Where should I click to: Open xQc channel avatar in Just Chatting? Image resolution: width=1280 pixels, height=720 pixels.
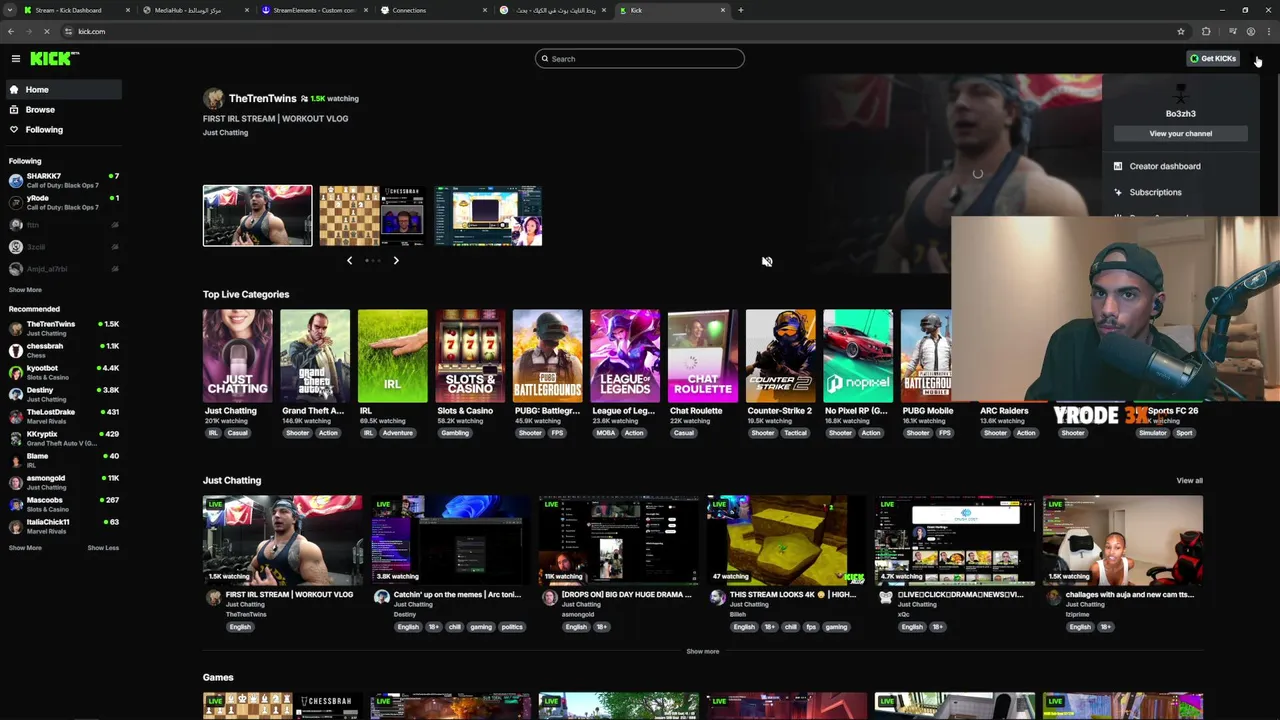[x=885, y=598]
